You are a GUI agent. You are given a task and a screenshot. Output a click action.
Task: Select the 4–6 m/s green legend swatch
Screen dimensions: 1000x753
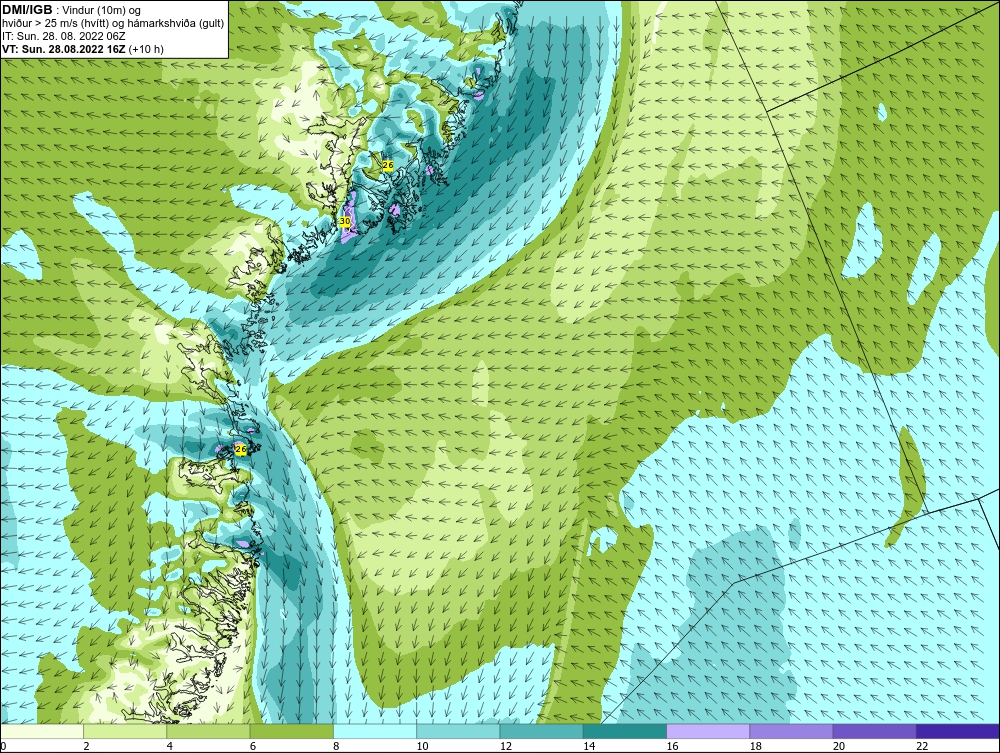point(209,731)
